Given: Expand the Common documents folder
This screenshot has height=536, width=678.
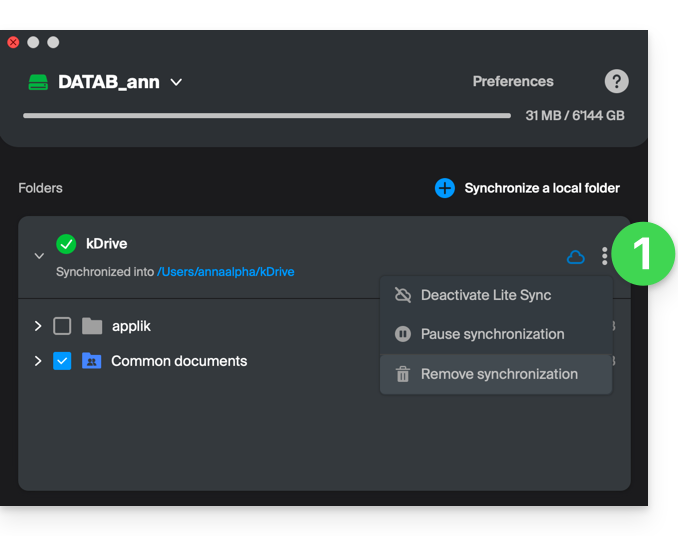Looking at the screenshot, I should tap(38, 361).
